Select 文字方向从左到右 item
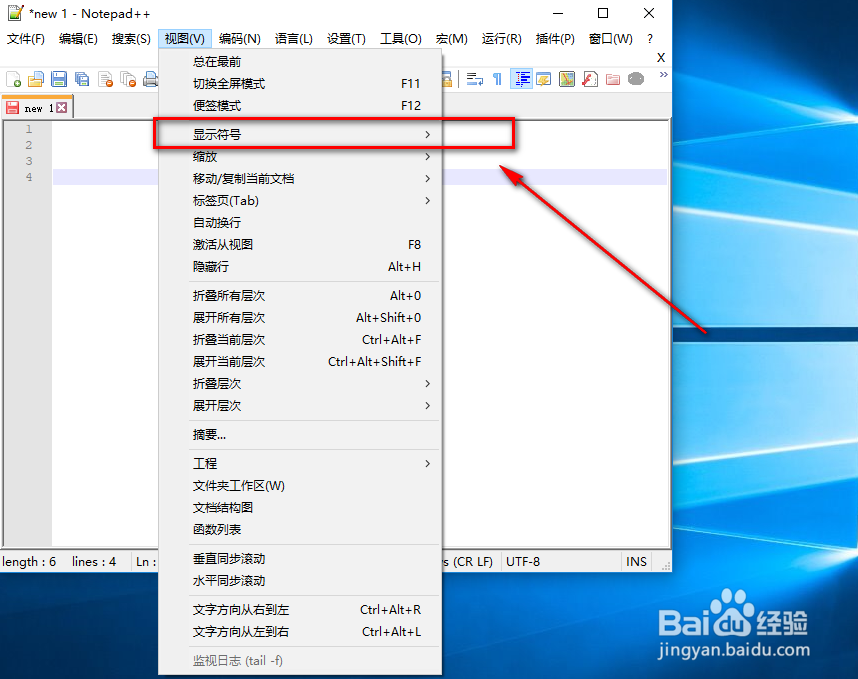 point(300,631)
